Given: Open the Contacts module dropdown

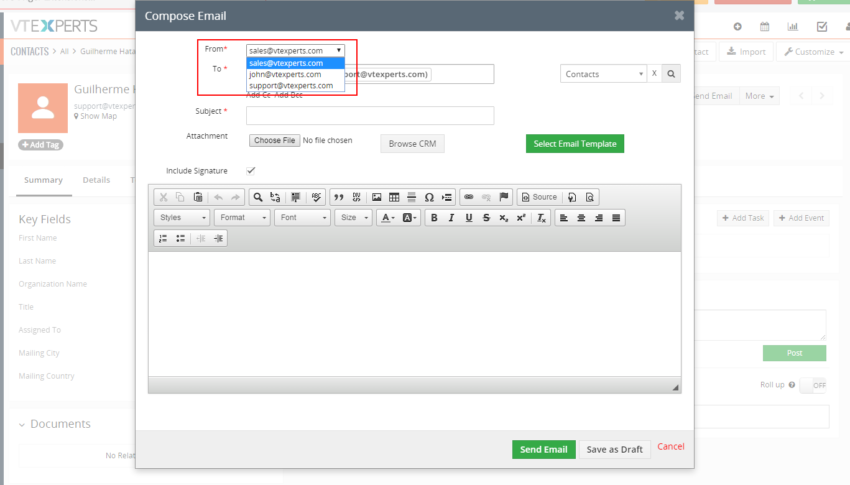Looking at the screenshot, I should (603, 74).
